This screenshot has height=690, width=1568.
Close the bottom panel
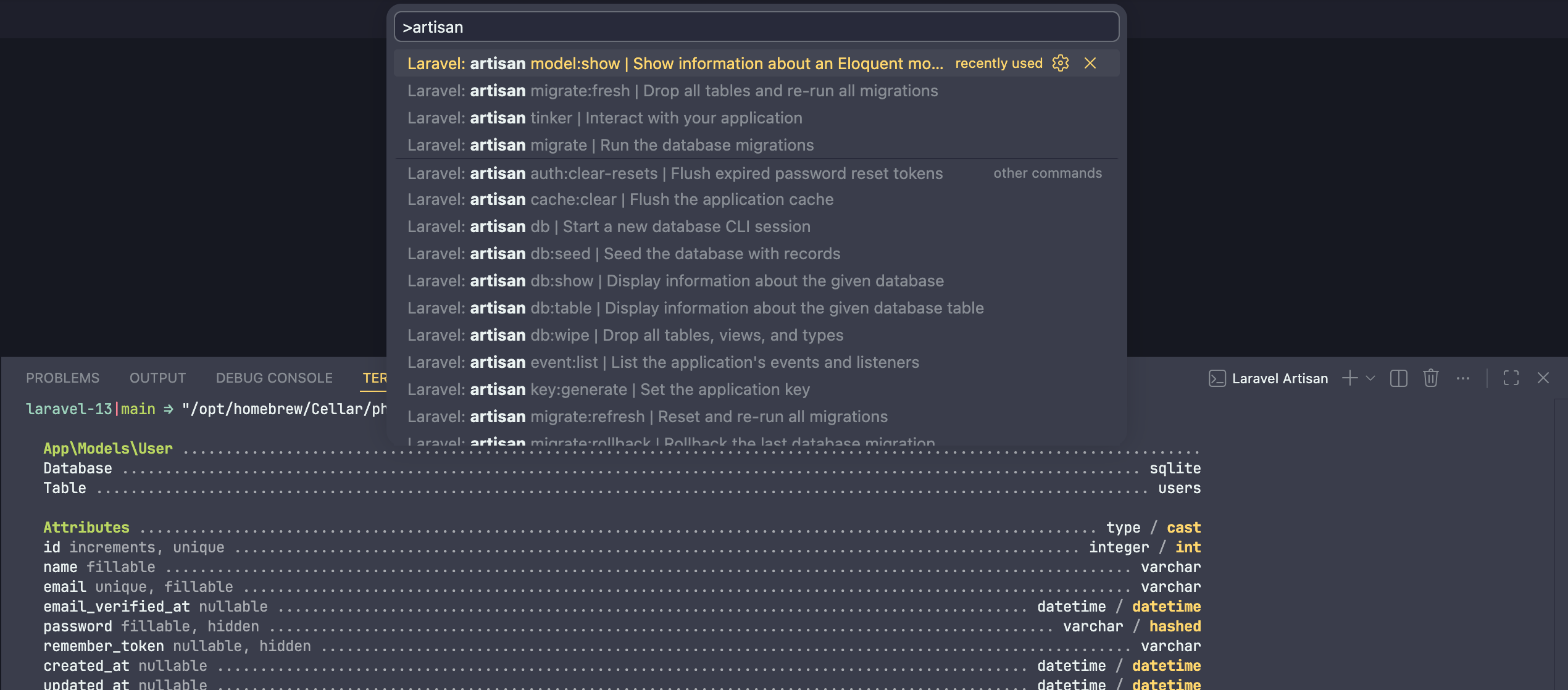tap(1543, 378)
